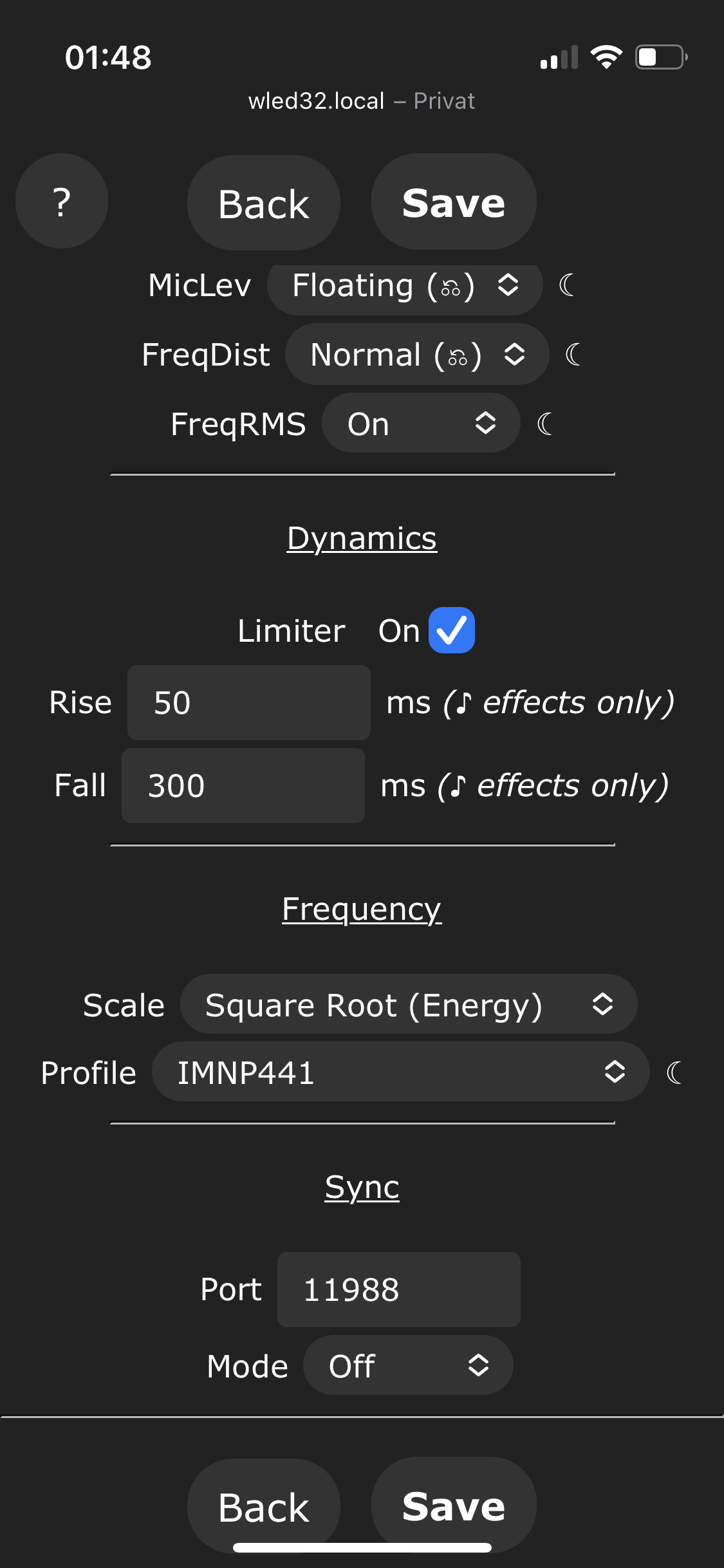The image size is (724, 1568).
Task: Open the FreqDist Normal dropdown
Action: (x=417, y=355)
